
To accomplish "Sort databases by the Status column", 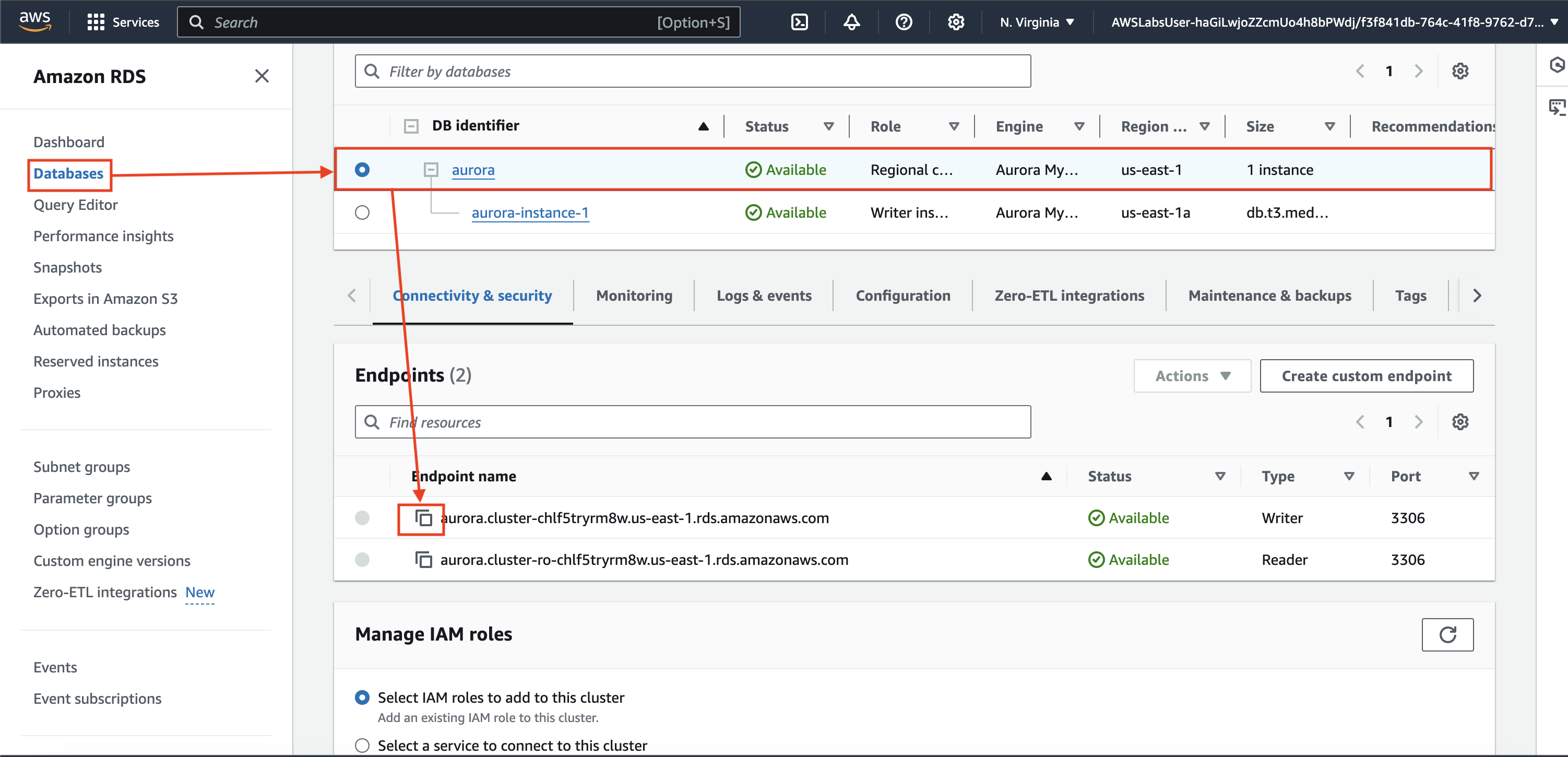I will (x=828, y=127).
